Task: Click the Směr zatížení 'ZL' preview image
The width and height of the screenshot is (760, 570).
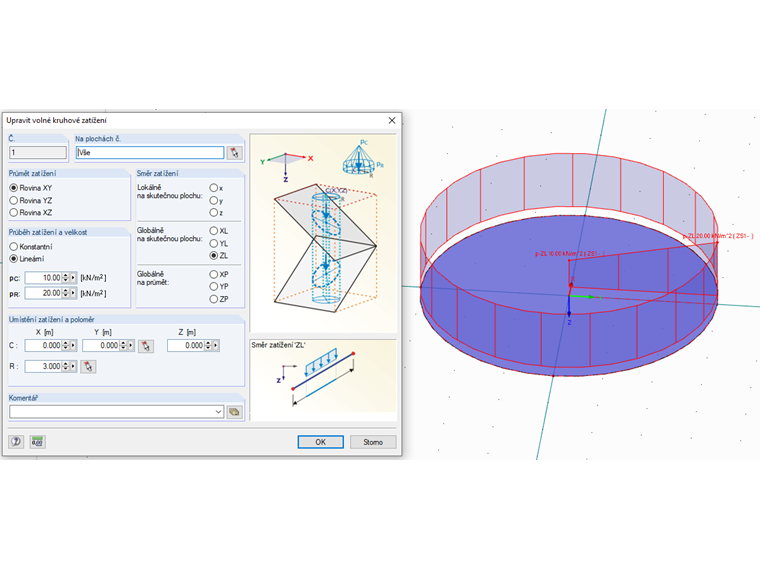Action: 323,380
